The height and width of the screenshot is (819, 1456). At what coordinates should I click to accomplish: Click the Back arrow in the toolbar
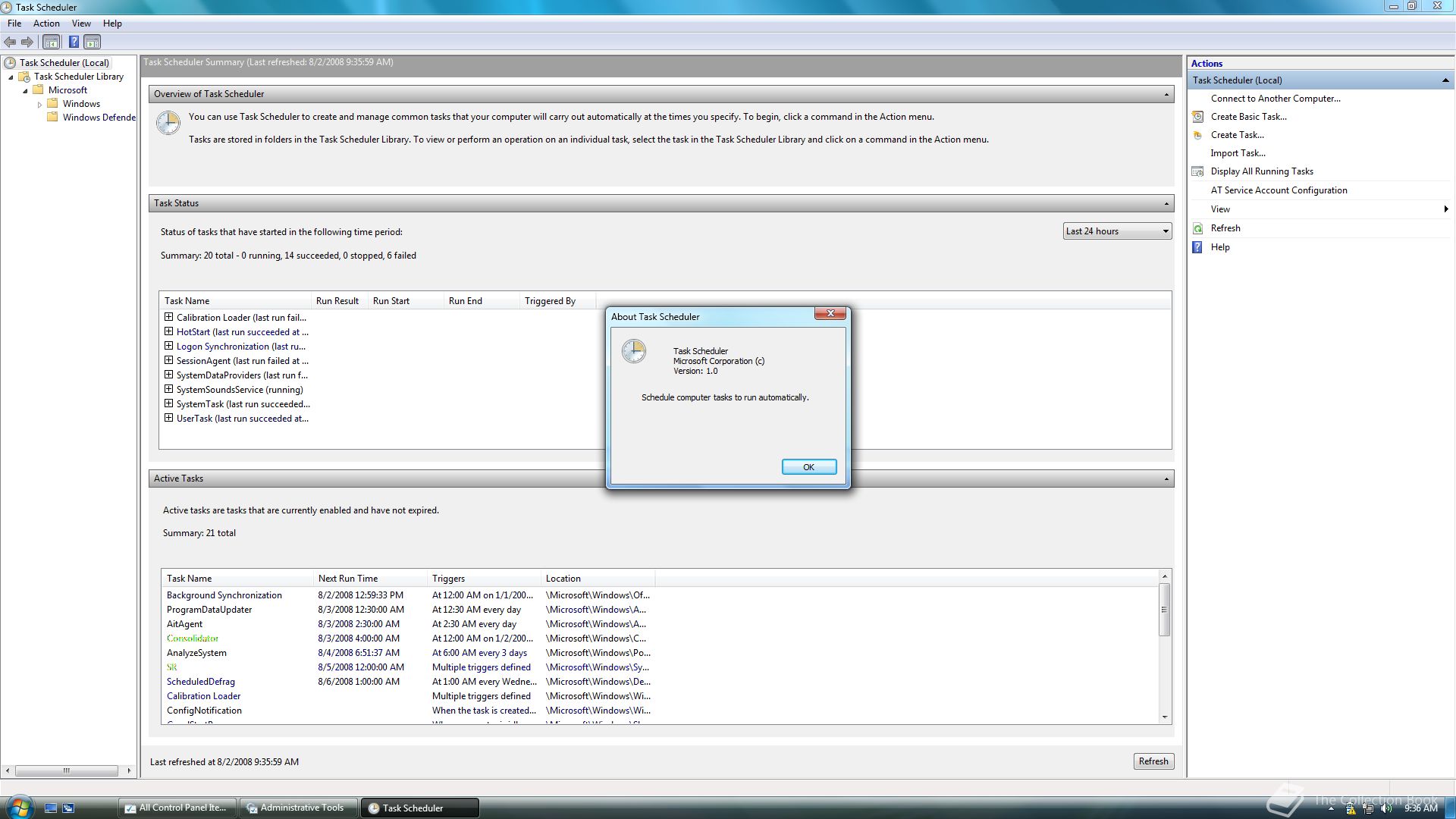(x=10, y=42)
